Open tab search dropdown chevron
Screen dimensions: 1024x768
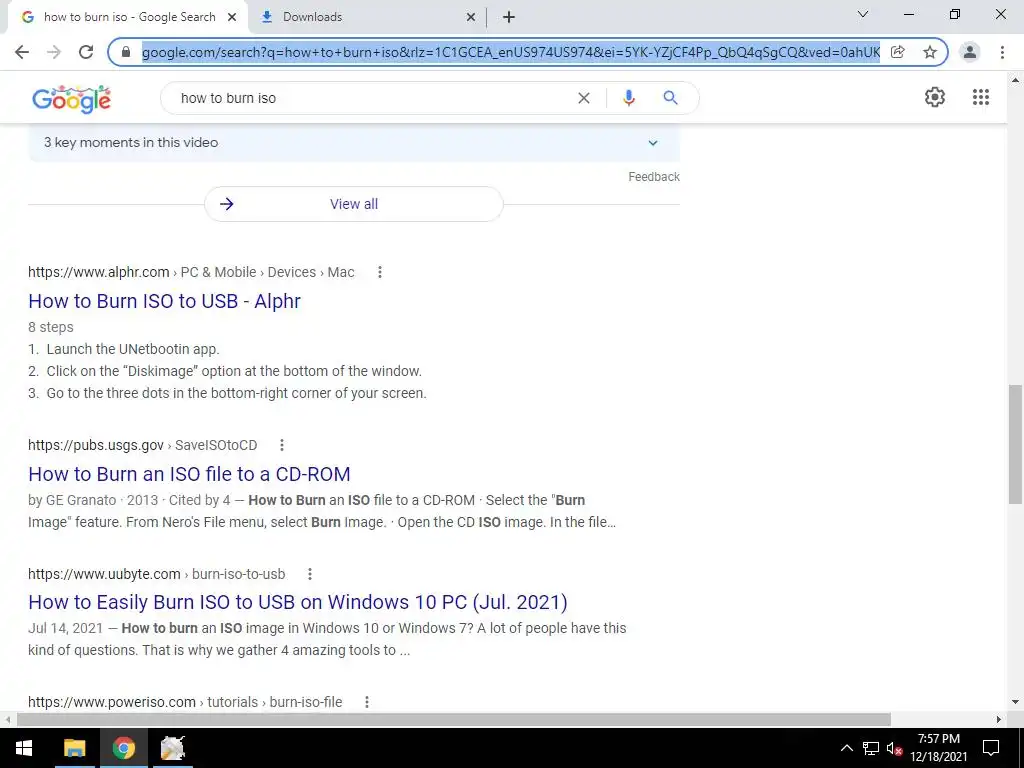(x=863, y=14)
